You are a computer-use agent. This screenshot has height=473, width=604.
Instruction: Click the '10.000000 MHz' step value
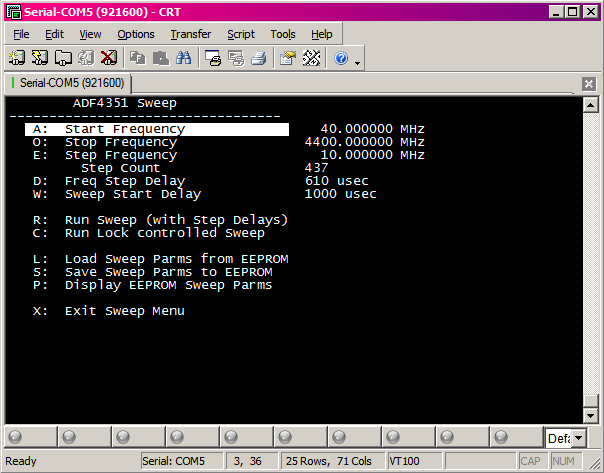pos(372,155)
